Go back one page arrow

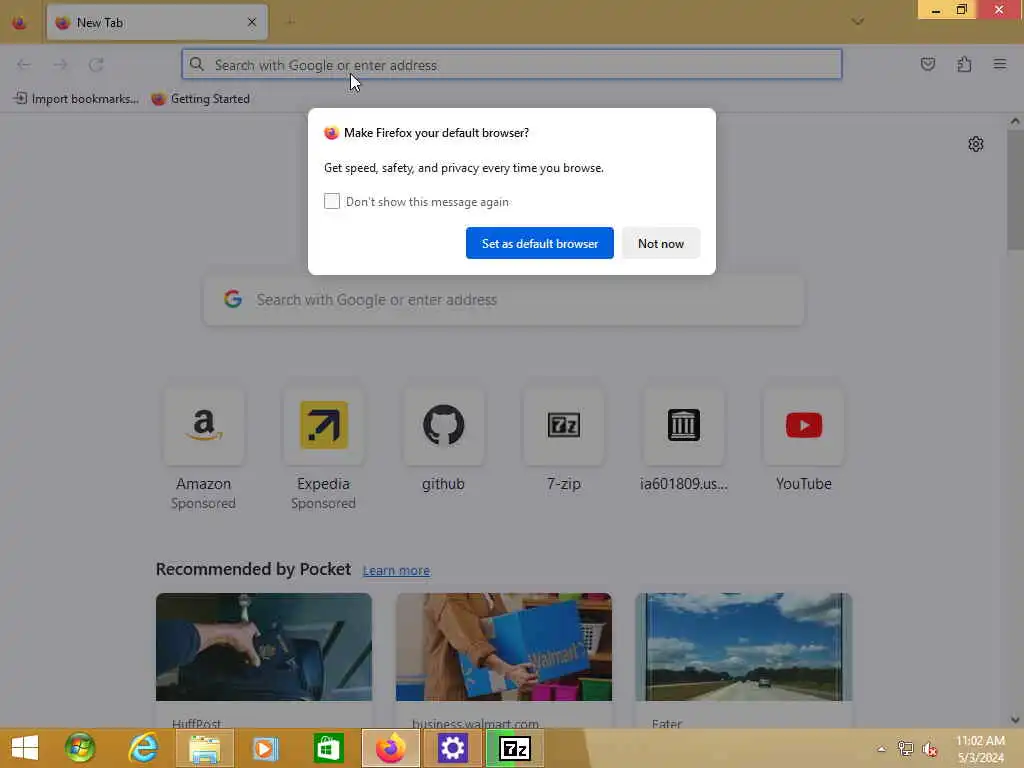pos(24,65)
